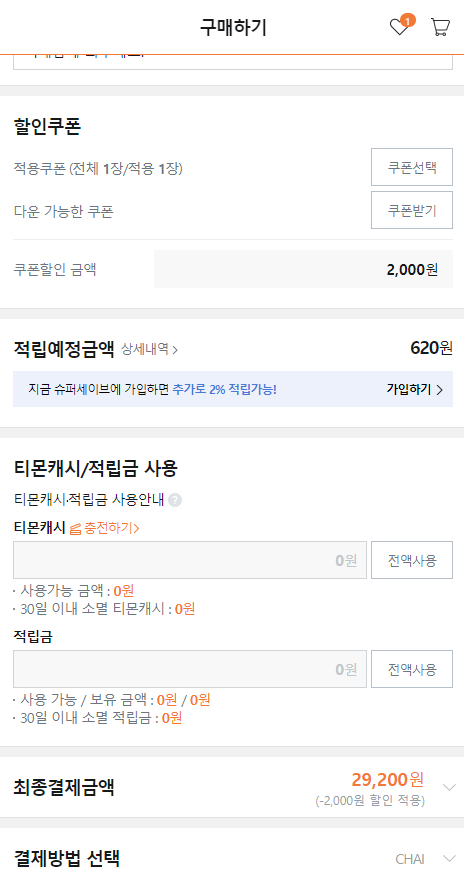The image size is (464, 888).
Task: Click the 충전하기 coin stack icon
Action: point(76,529)
